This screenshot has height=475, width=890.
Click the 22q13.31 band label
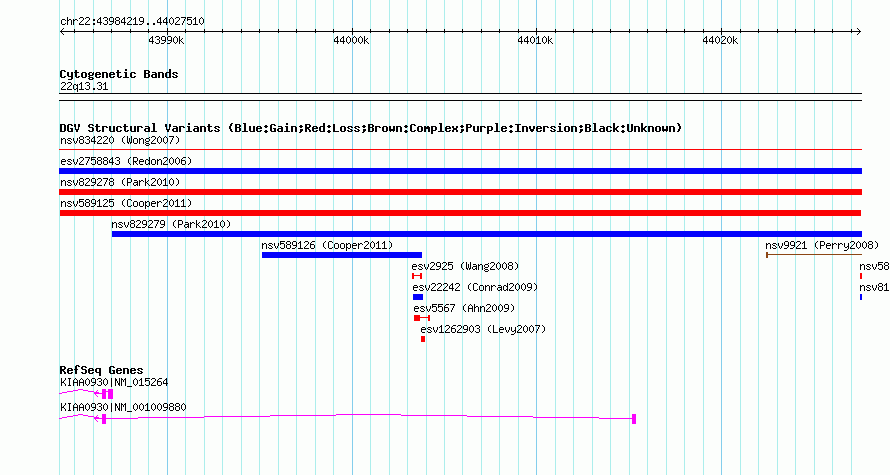tap(84, 86)
